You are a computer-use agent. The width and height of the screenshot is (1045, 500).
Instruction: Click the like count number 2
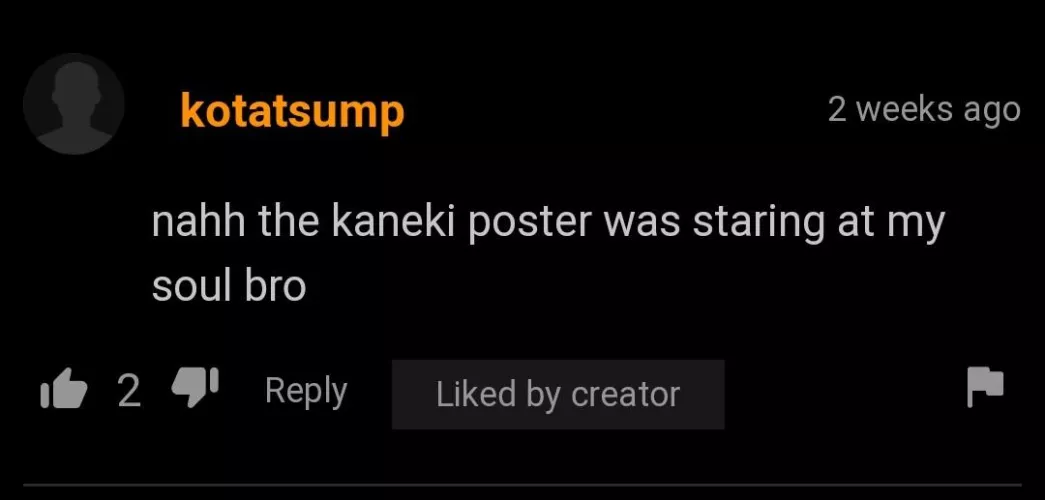coord(129,391)
